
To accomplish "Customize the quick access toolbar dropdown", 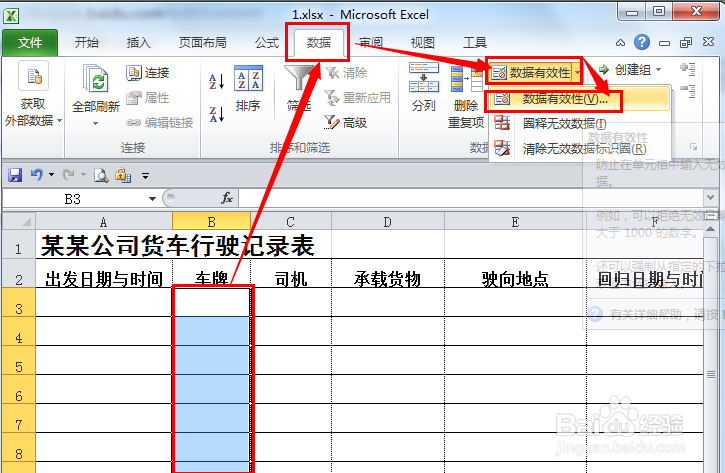I will point(145,176).
